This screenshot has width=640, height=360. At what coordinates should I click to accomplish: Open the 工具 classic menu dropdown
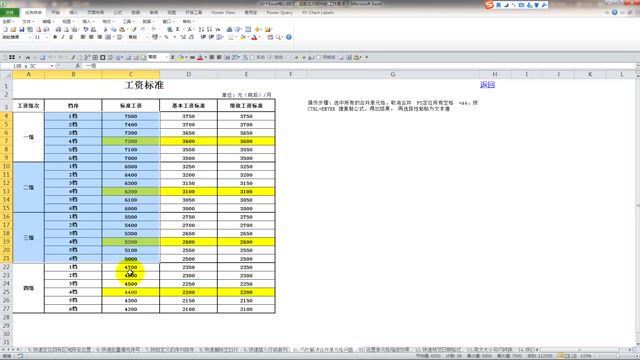[x=128, y=21]
